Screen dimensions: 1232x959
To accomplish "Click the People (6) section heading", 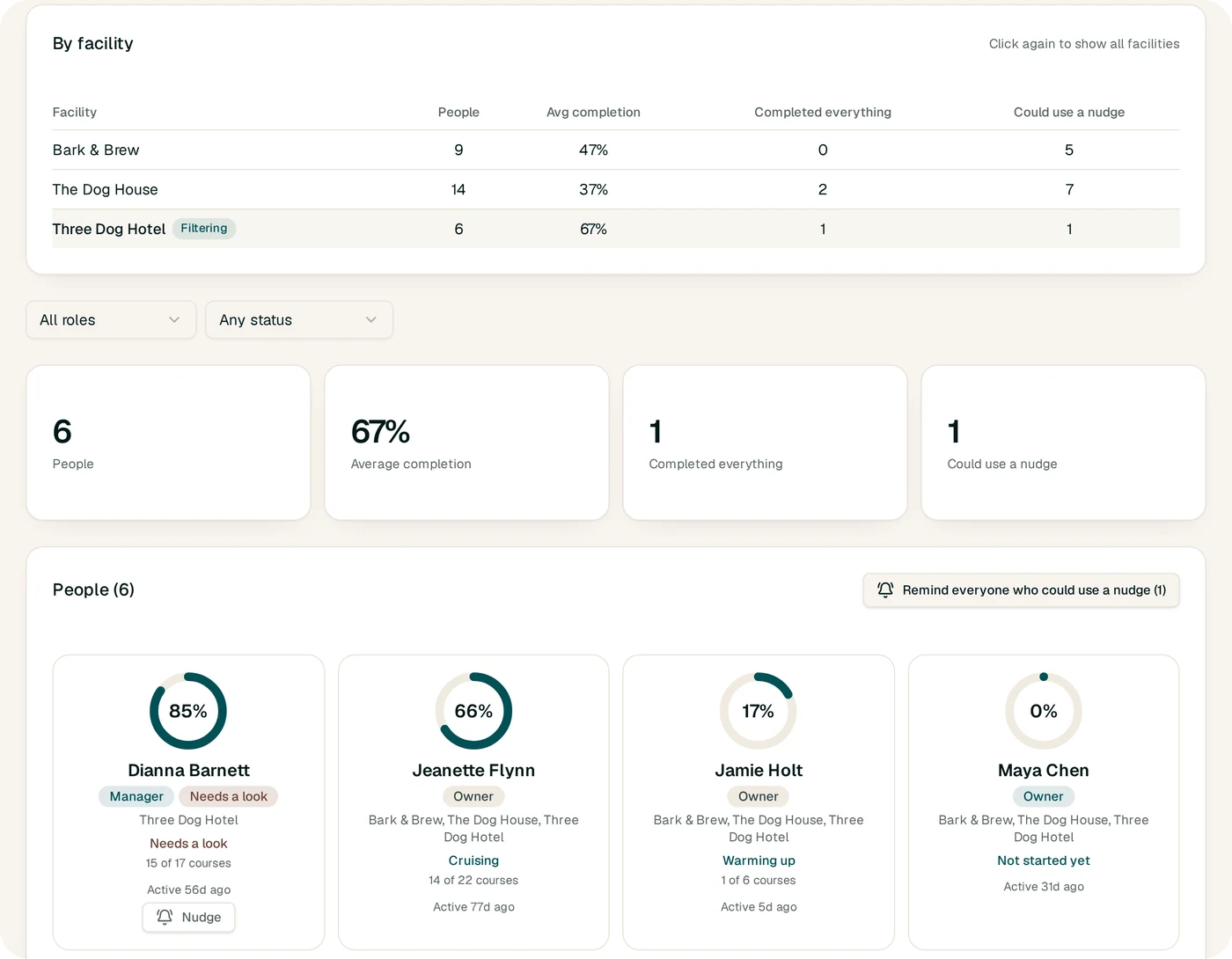I will (x=93, y=589).
